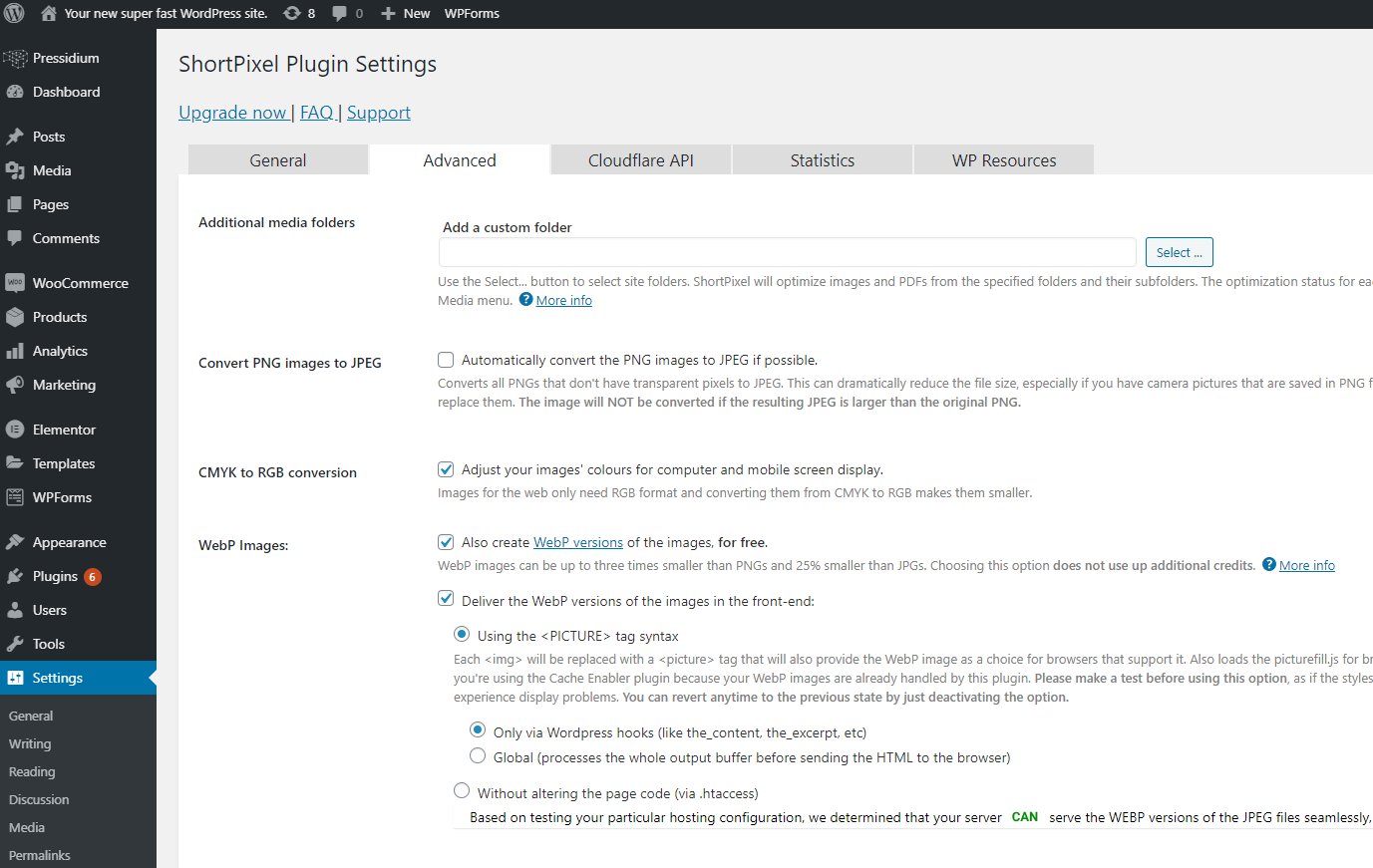Open Permalinks under Settings submenu
This screenshot has height=868, width=1373.
tap(40, 855)
